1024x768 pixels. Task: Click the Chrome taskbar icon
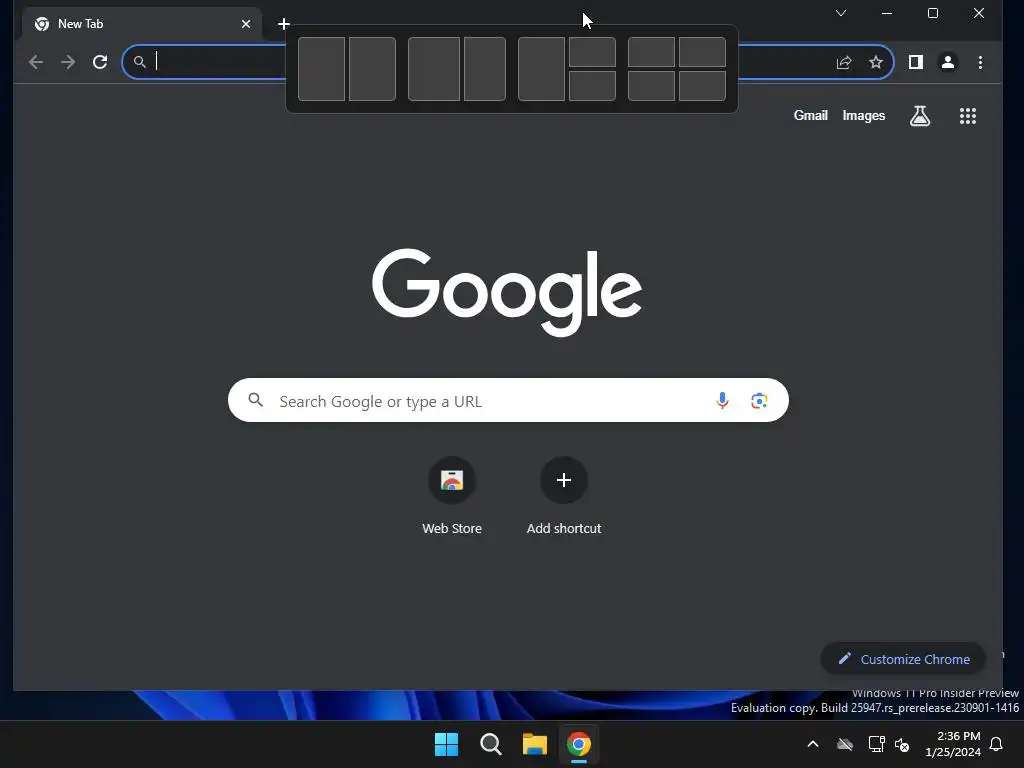pos(579,744)
